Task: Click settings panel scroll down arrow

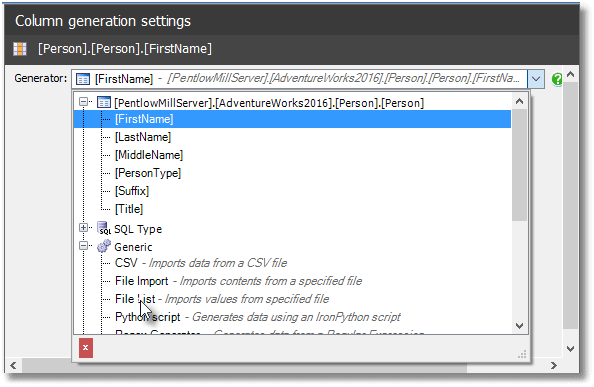Action: tap(571, 348)
